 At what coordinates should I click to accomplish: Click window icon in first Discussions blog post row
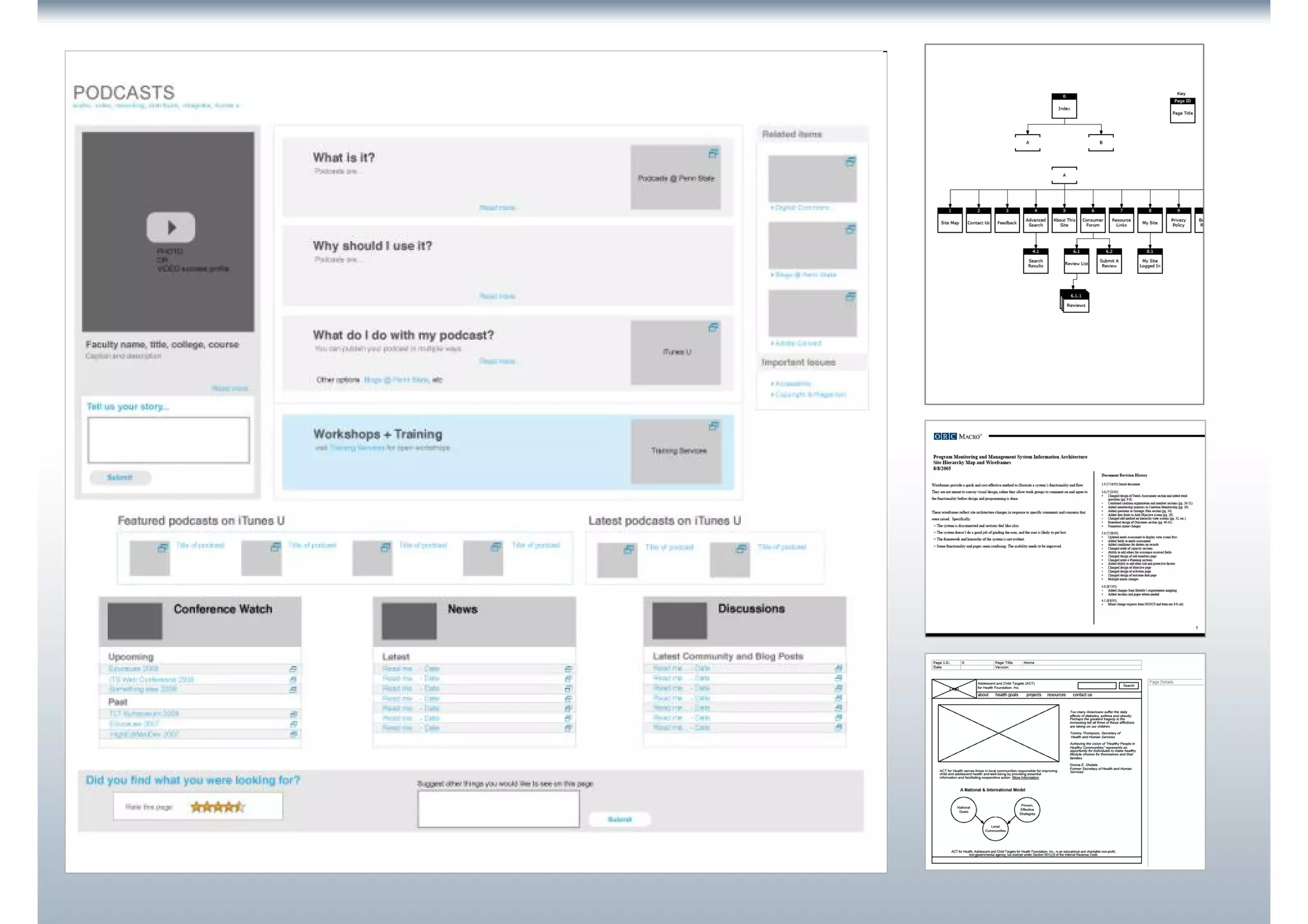[x=838, y=669]
